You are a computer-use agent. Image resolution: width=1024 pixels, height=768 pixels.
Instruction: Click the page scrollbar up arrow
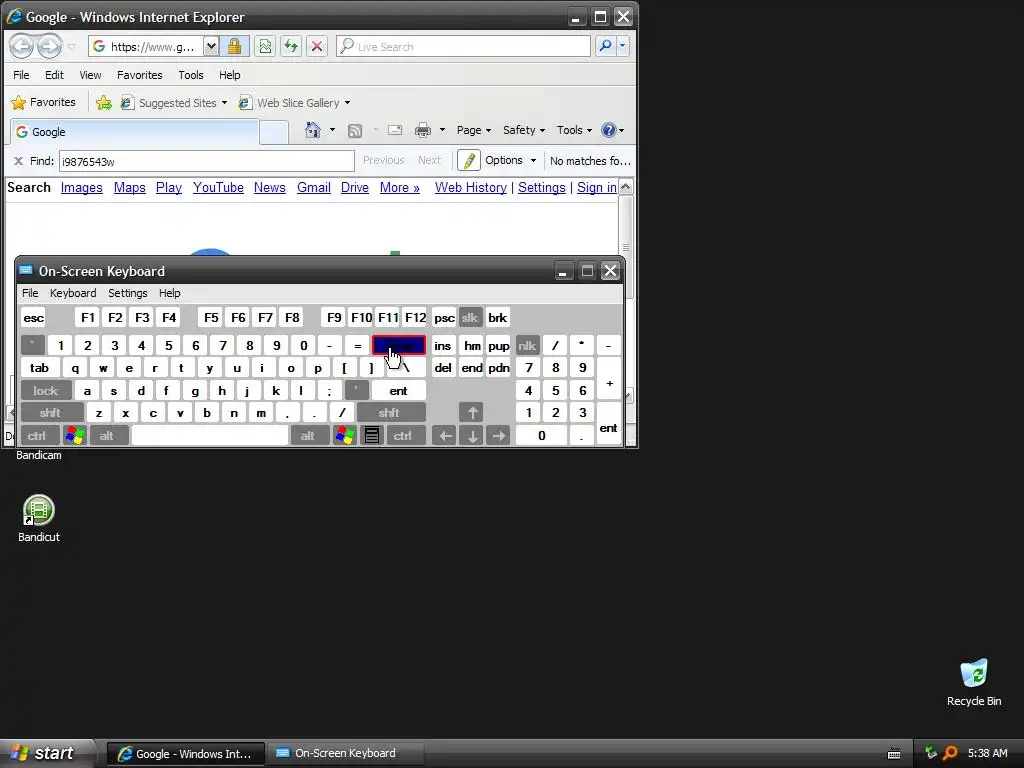[625, 187]
